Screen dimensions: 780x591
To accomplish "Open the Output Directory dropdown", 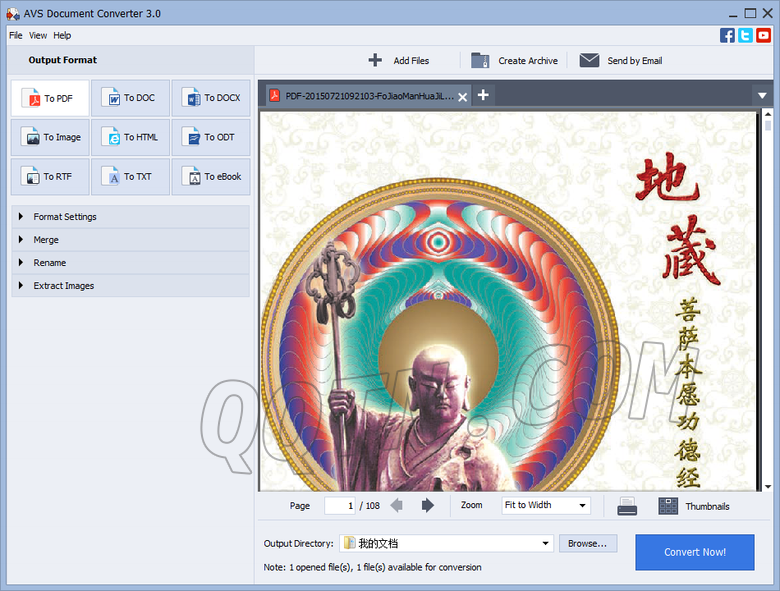I will [546, 544].
